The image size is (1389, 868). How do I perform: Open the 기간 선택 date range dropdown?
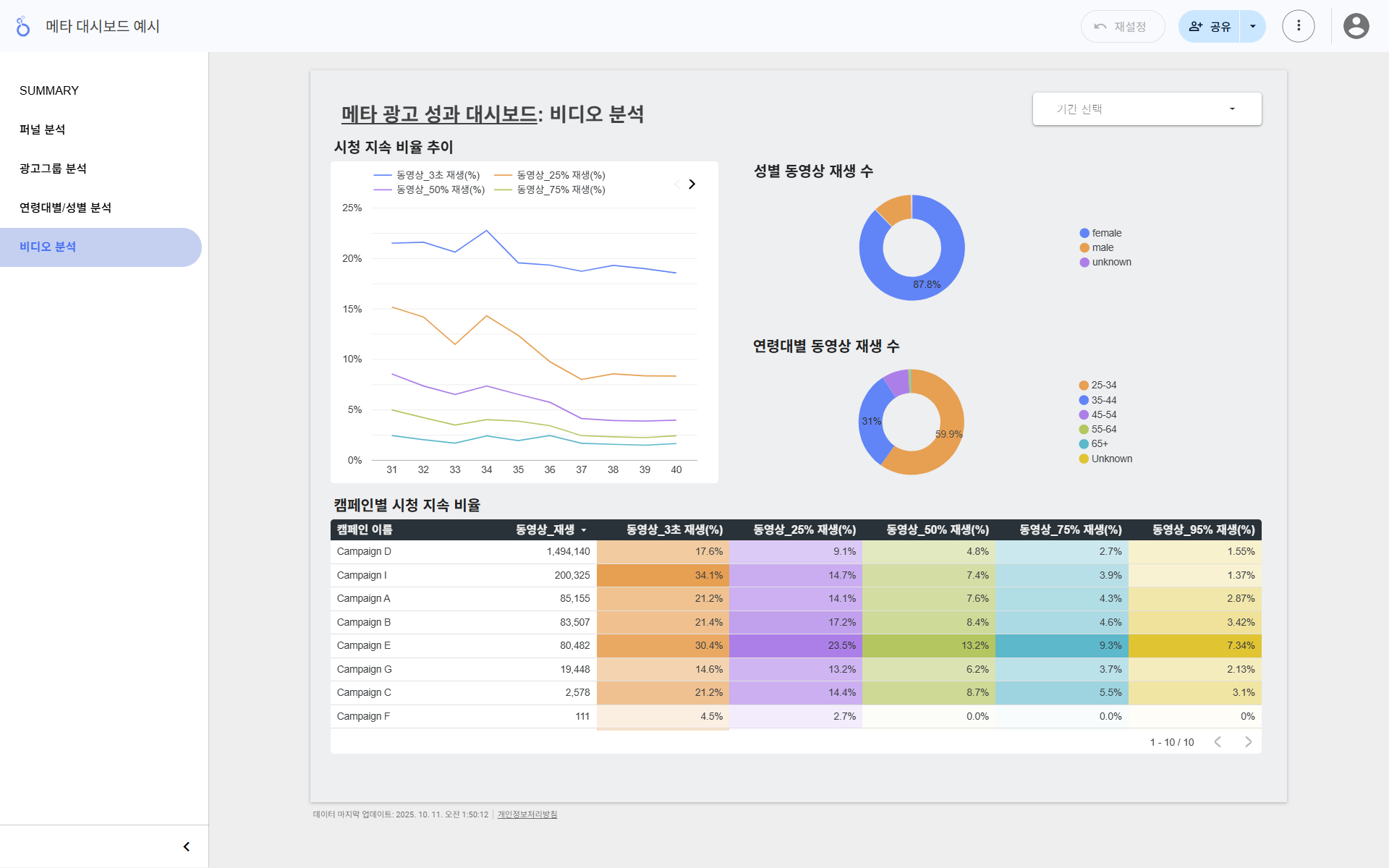click(x=1147, y=109)
